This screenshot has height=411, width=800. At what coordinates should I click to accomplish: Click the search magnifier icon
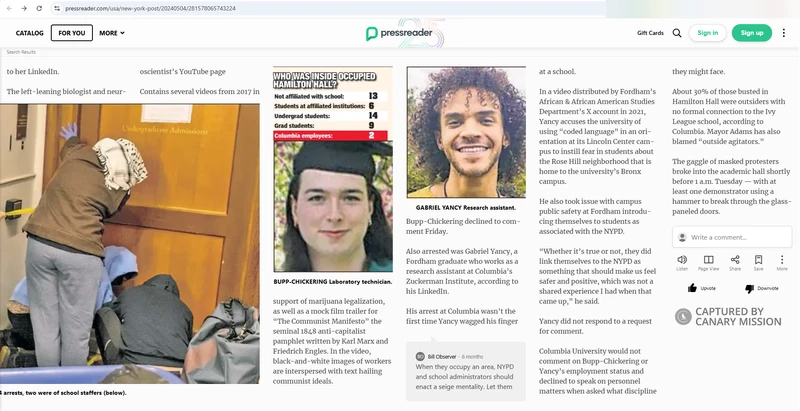tap(677, 33)
